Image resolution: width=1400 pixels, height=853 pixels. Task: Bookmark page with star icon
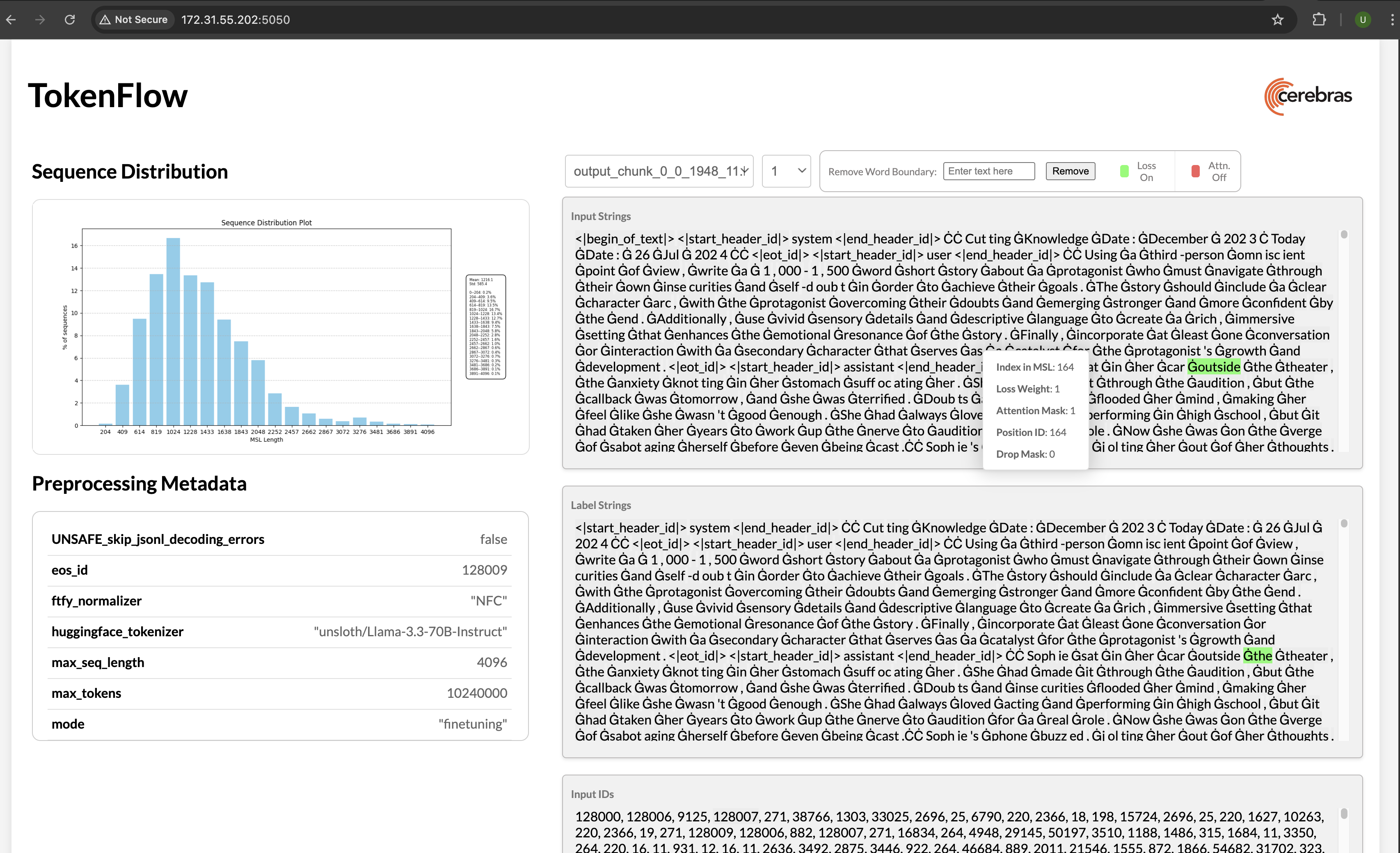click(x=1277, y=20)
